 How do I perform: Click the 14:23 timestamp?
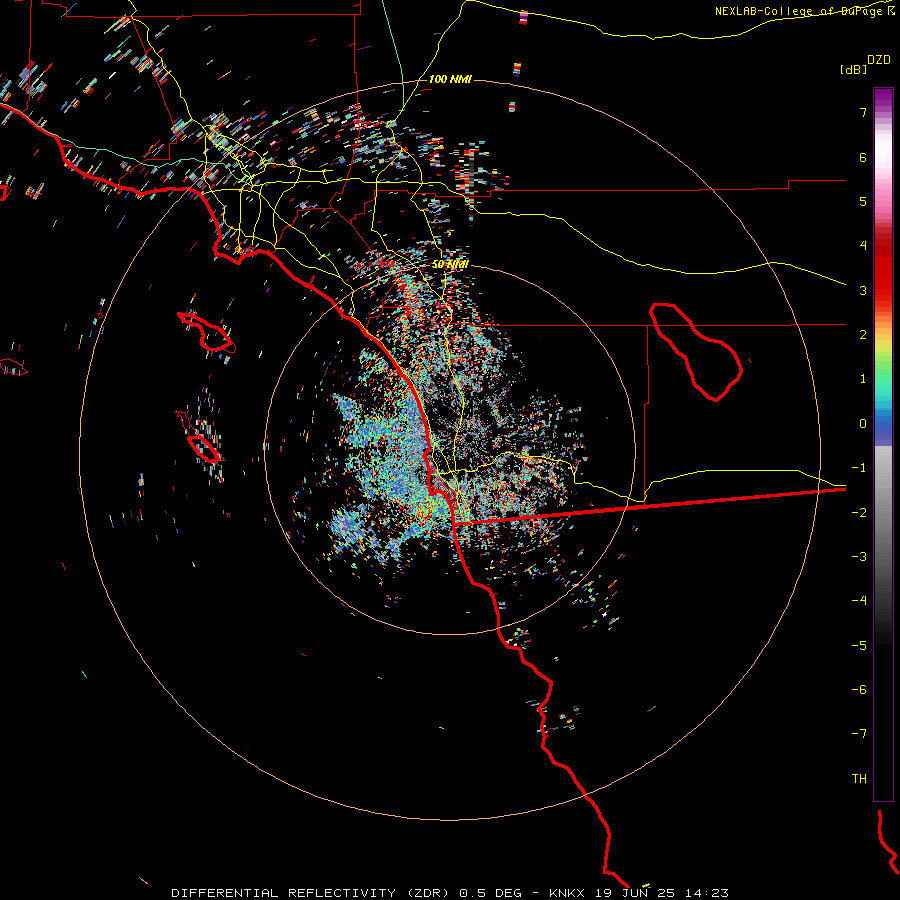pyautogui.click(x=706, y=893)
